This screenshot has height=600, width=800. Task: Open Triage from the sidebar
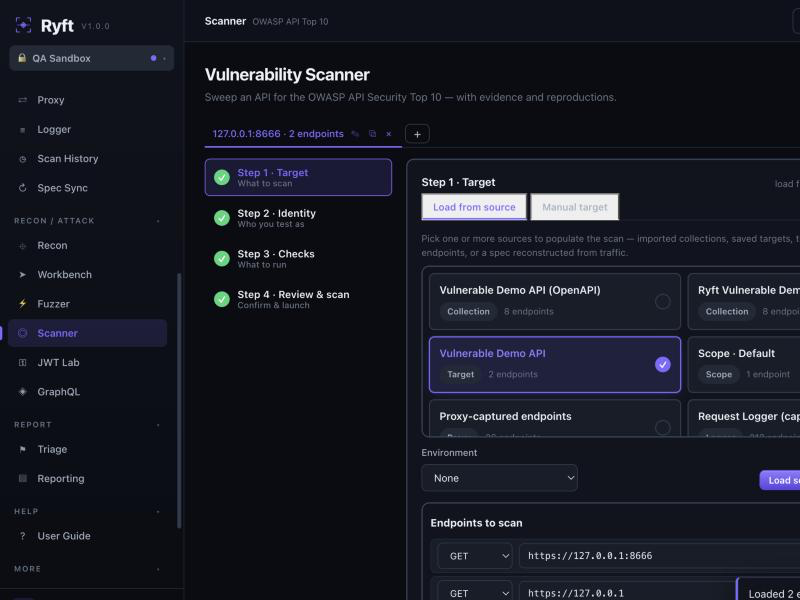pyautogui.click(x=87, y=449)
